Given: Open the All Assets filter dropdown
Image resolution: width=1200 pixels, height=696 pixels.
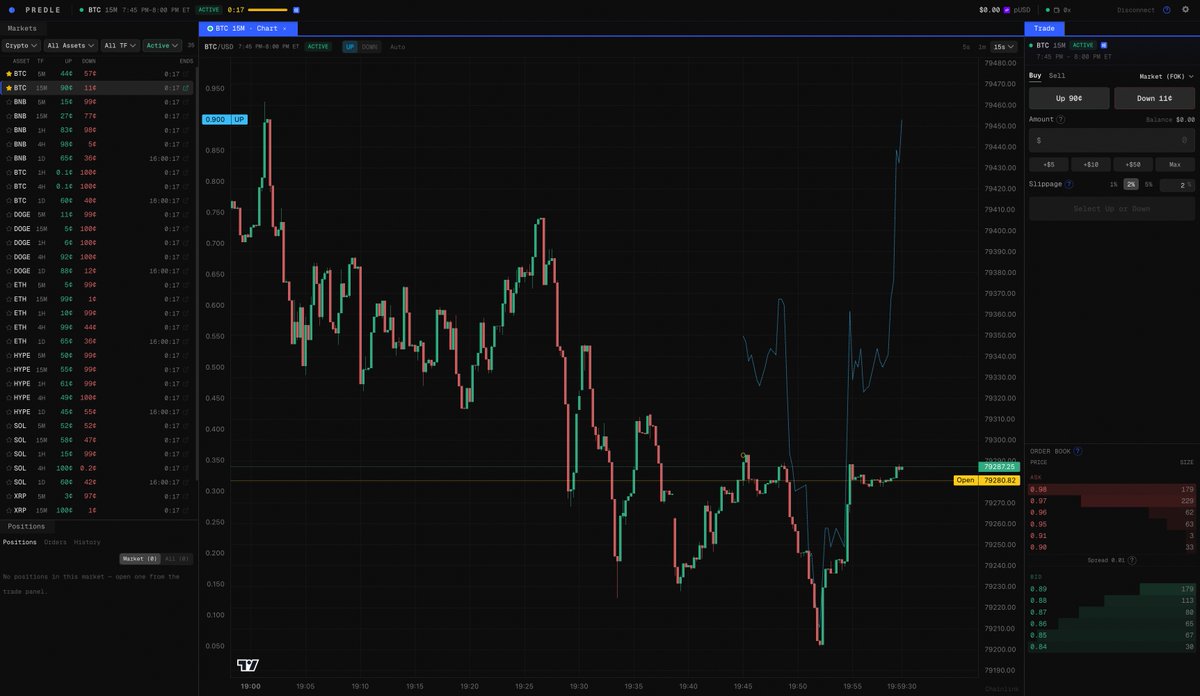Looking at the screenshot, I should coord(71,46).
